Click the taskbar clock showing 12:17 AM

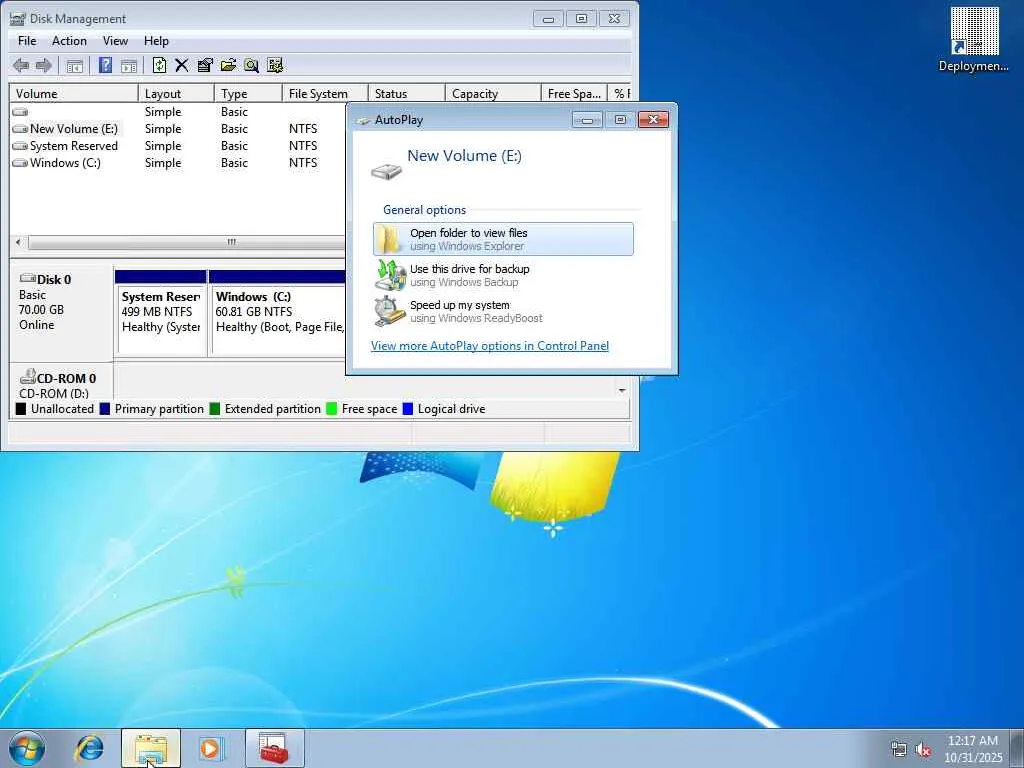[x=973, y=748]
